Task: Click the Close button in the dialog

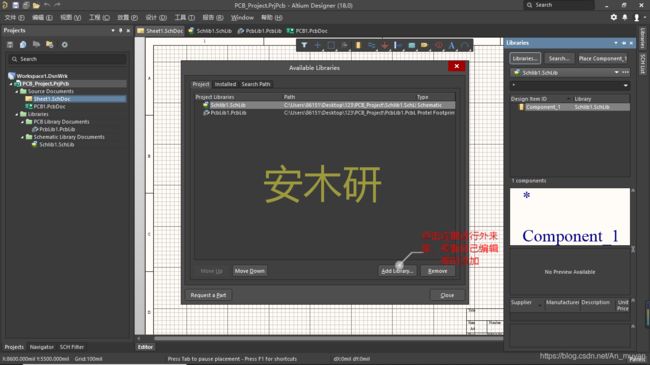Action: (447, 295)
